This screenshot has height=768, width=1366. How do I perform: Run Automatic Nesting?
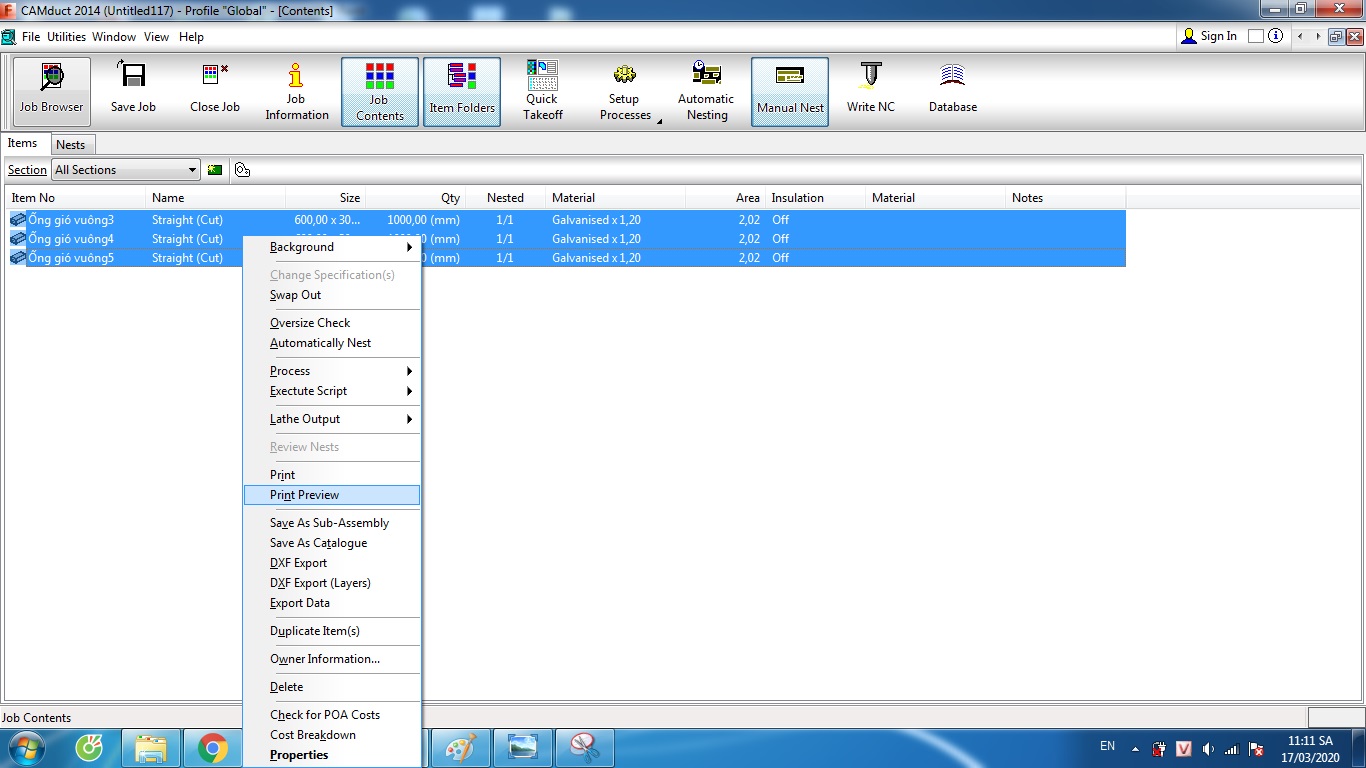(706, 91)
